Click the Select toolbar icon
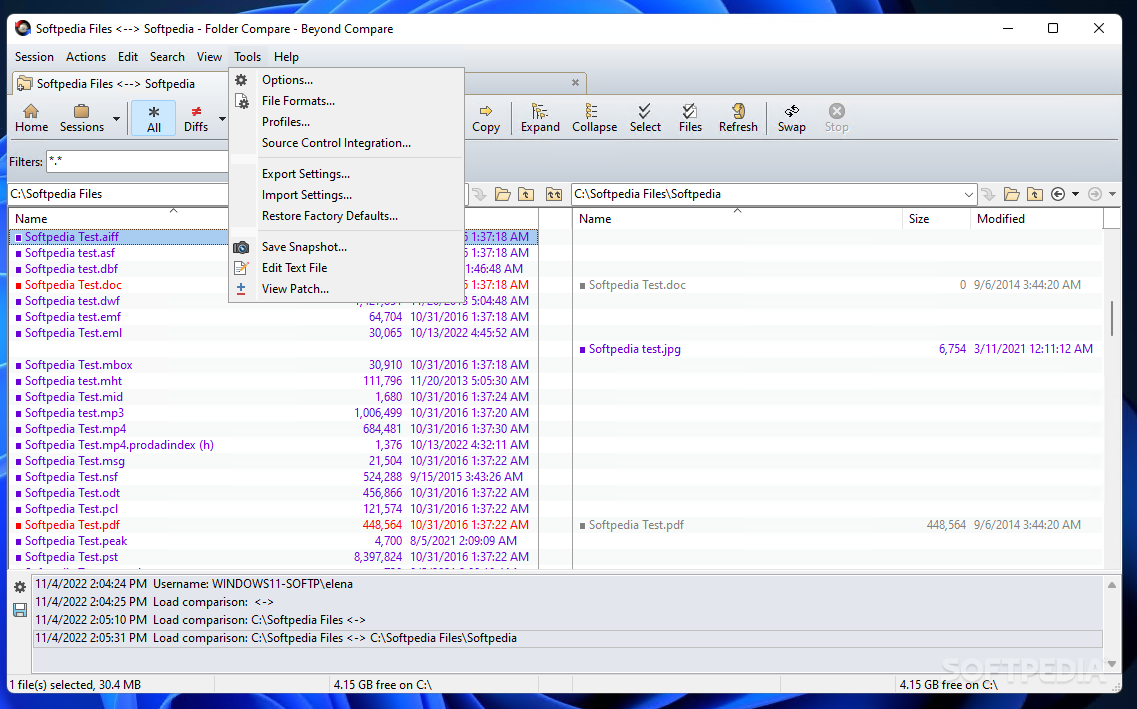The image size is (1137, 709). 645,118
